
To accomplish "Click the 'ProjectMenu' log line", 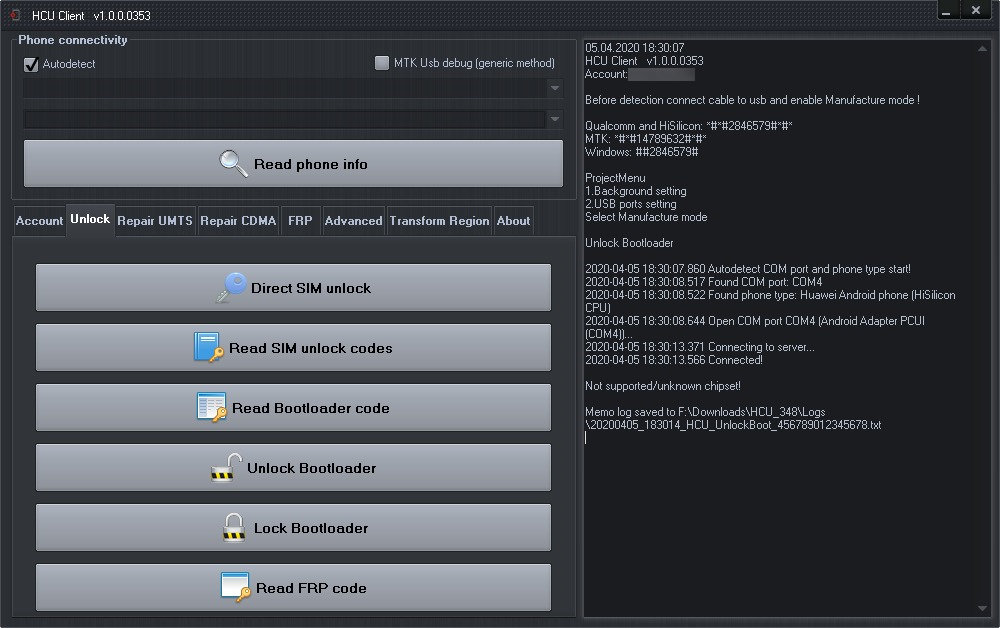I will 615,178.
